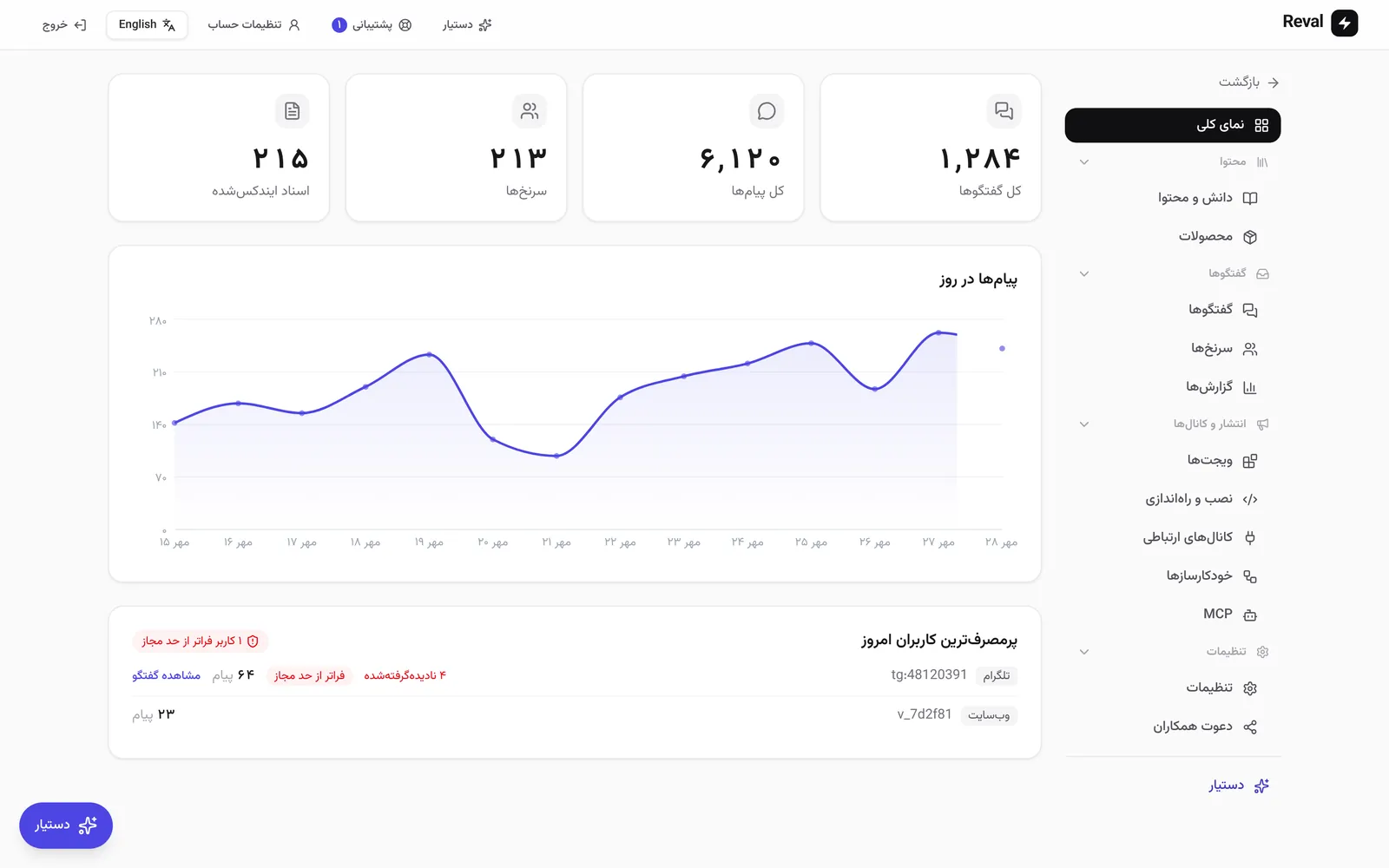Click user ID tg:48120391
Viewport: 1389px width, 868px height.
[929, 674]
